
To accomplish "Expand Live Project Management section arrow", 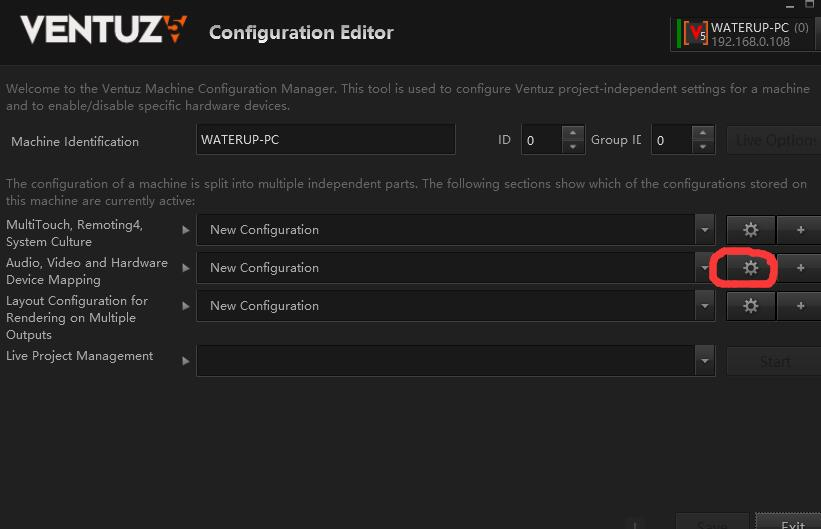I will 185,361.
